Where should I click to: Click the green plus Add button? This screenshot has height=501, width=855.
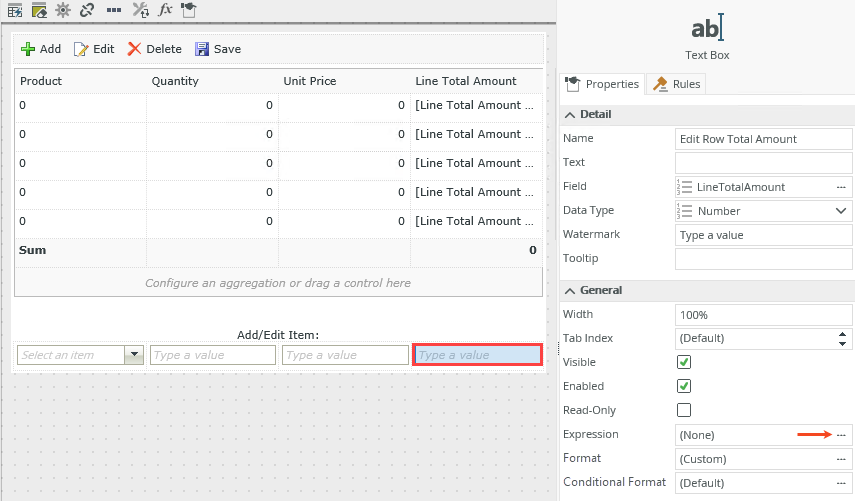pos(42,48)
